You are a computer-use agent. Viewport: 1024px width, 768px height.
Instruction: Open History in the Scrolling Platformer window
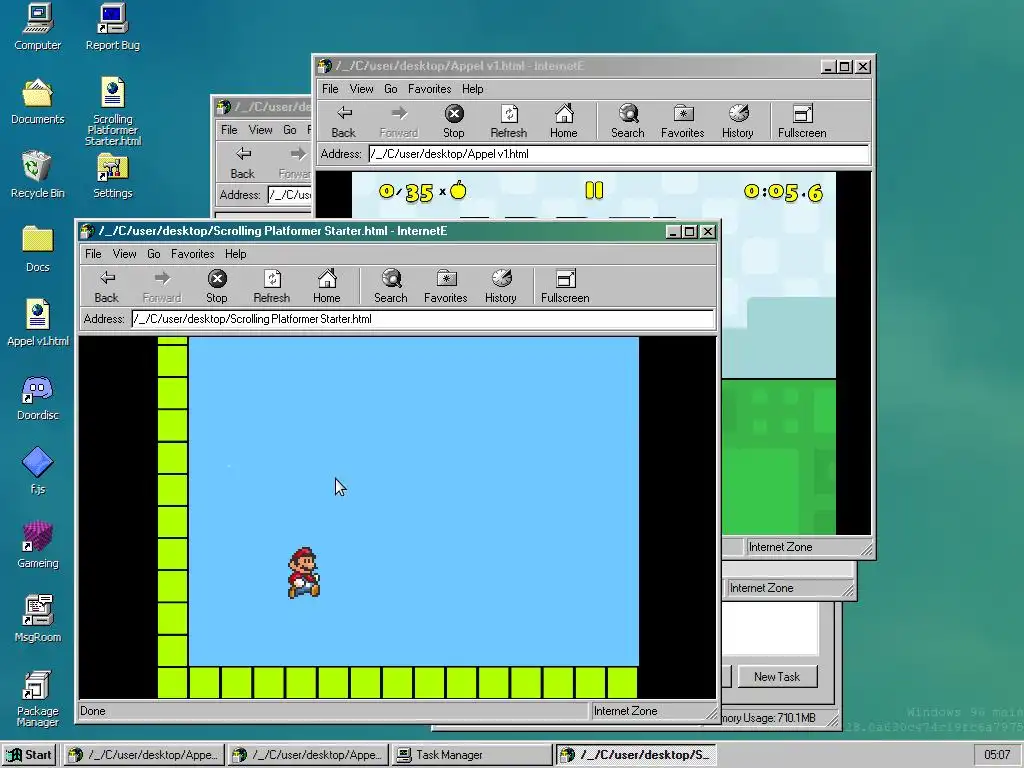coord(501,287)
